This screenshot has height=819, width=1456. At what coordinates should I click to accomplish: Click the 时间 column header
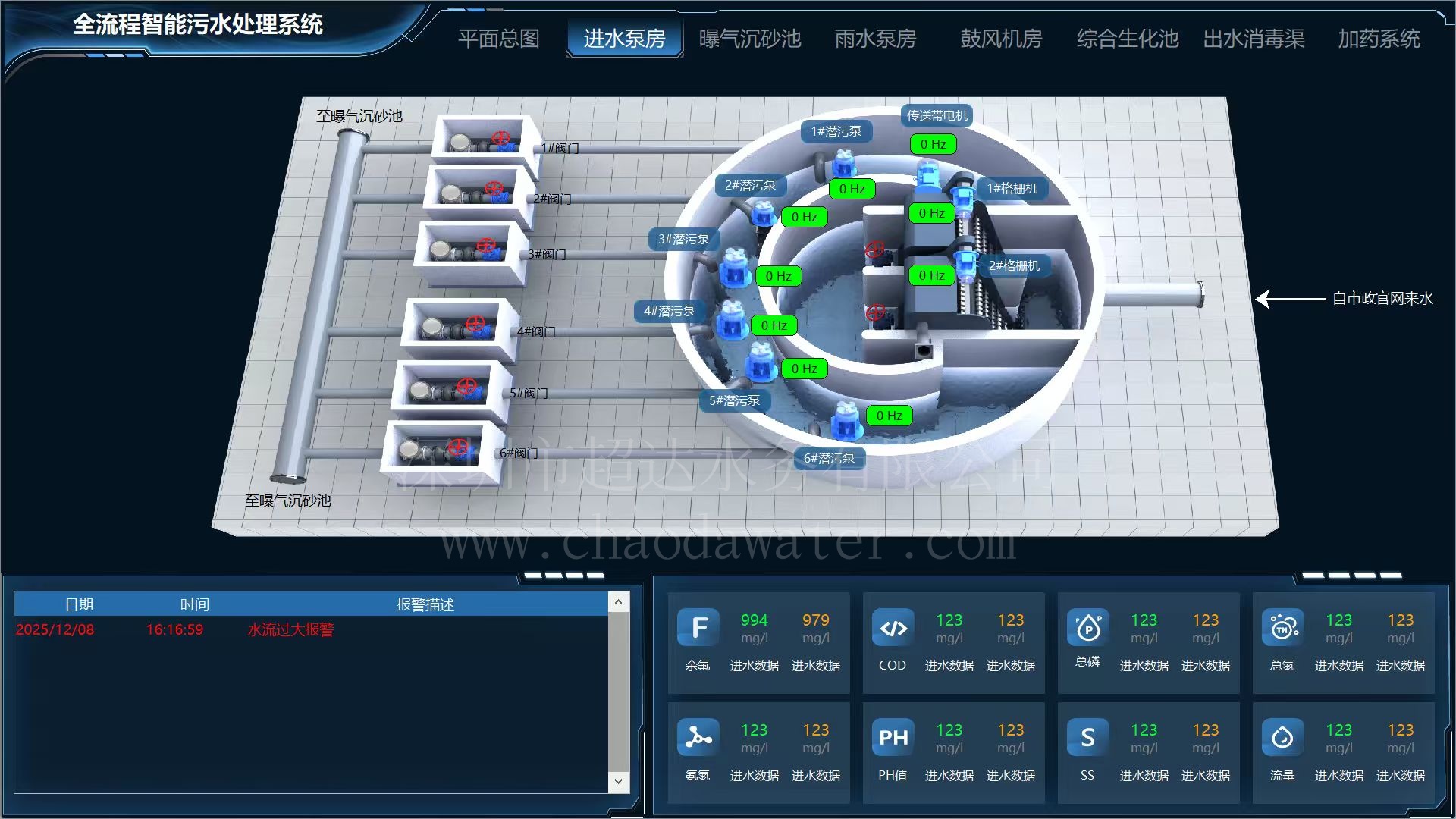coord(195,604)
